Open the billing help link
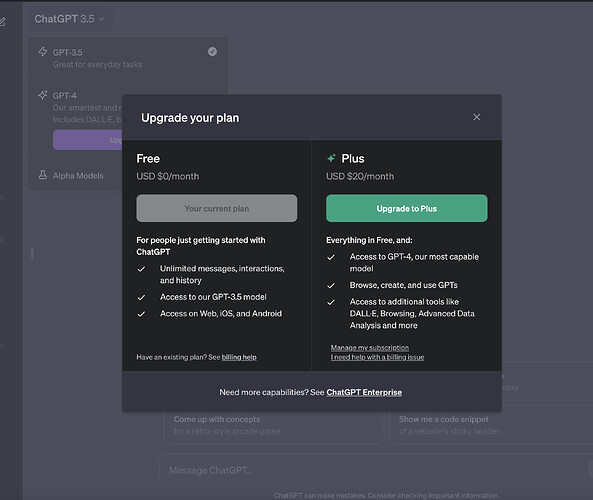 (x=239, y=357)
